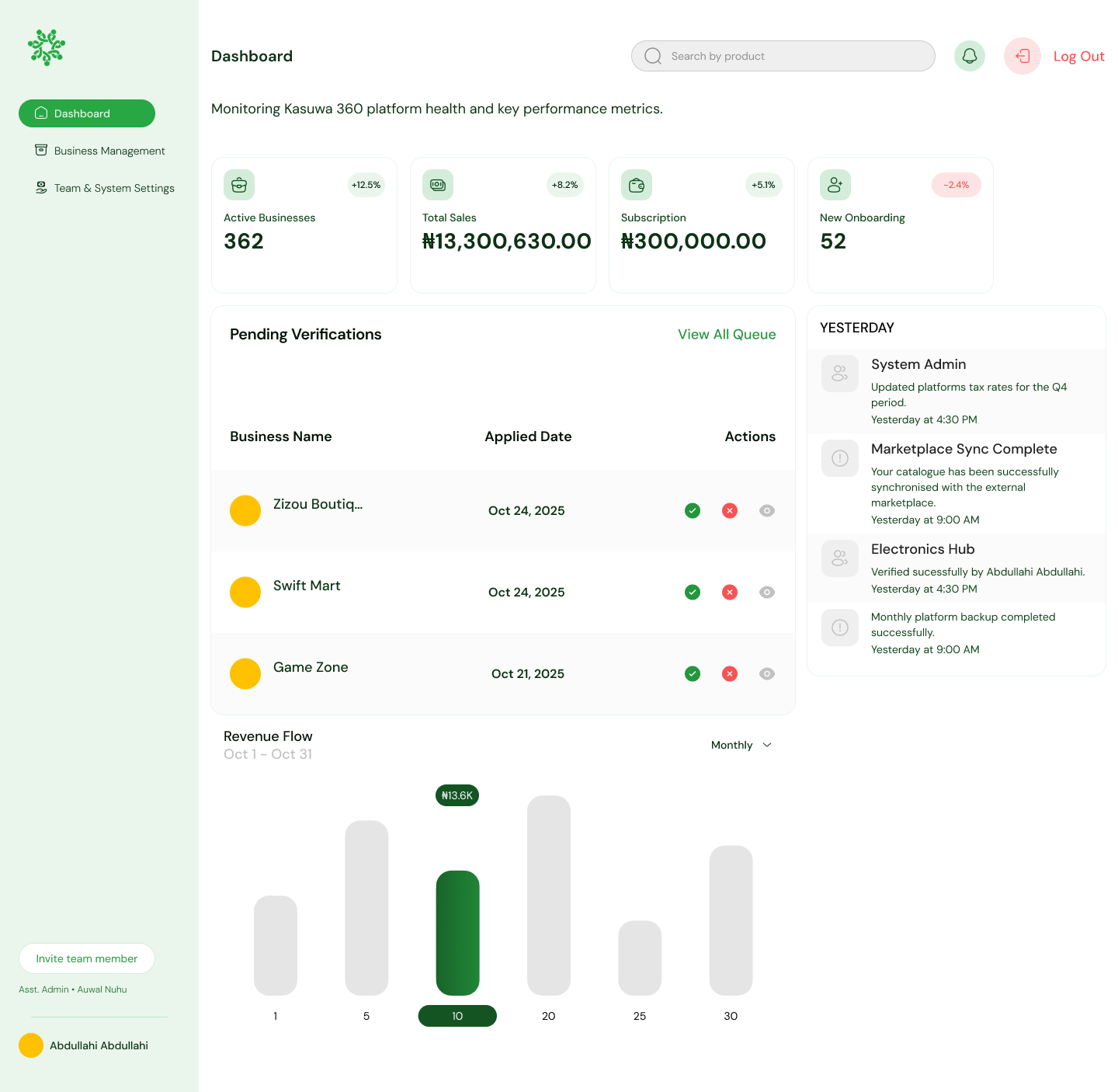Screen dimensions: 1118x1092
Task: Click the Total Sales cash icon
Action: 438,185
